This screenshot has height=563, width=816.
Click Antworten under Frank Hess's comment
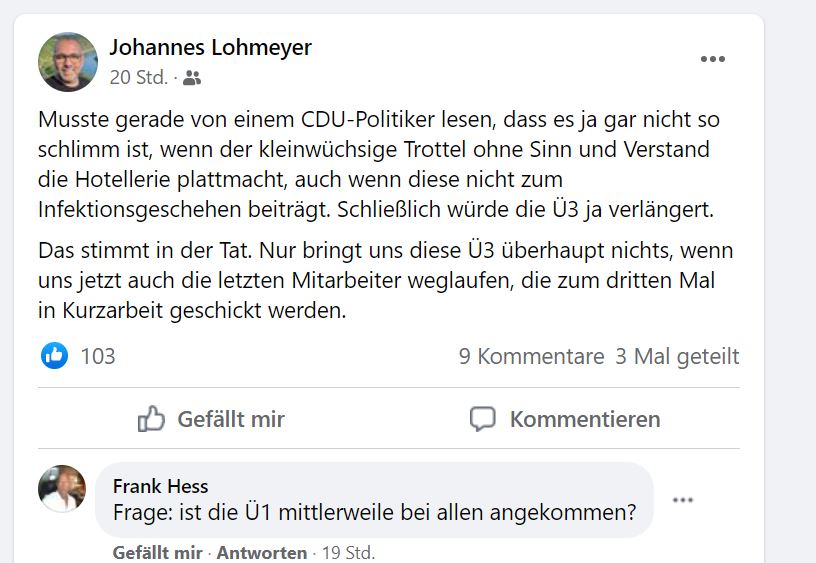(262, 553)
